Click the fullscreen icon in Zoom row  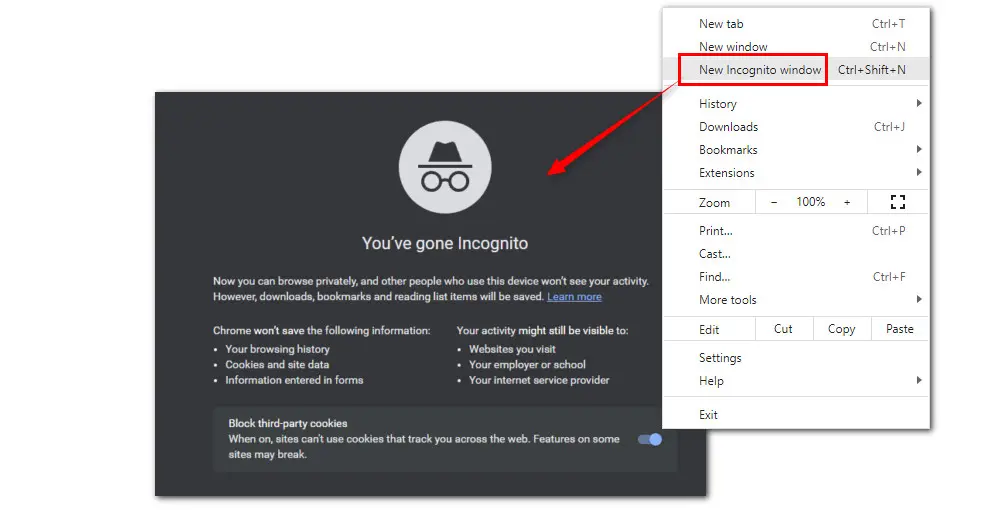click(897, 202)
